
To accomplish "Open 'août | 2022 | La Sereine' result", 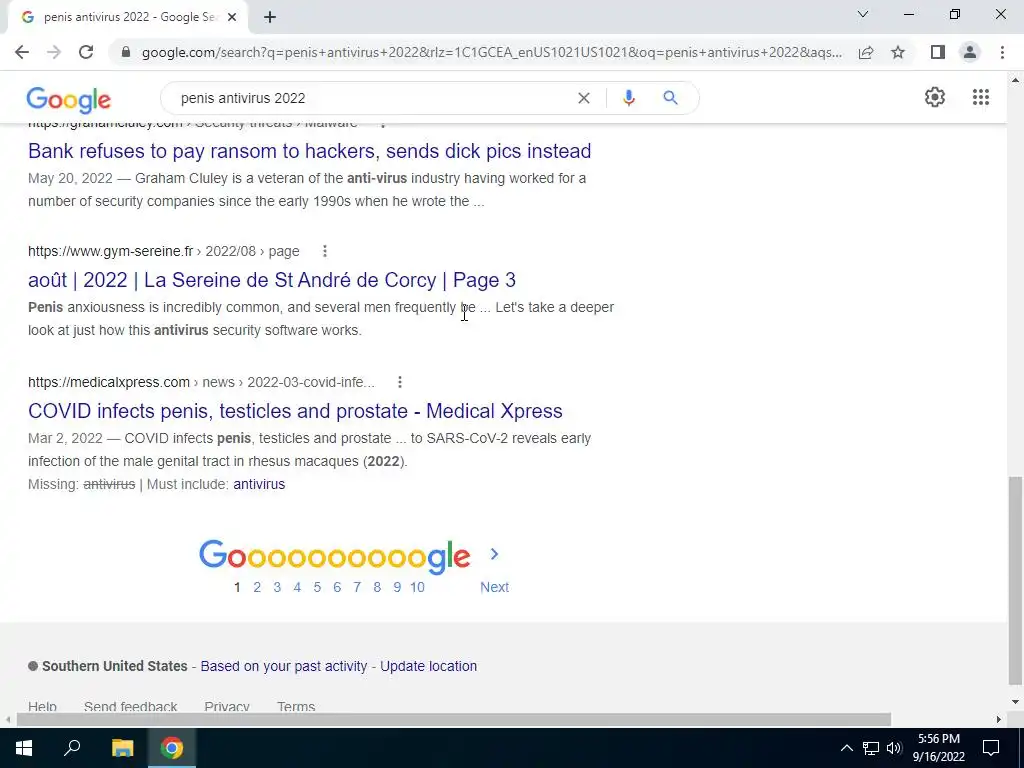I will point(272,280).
